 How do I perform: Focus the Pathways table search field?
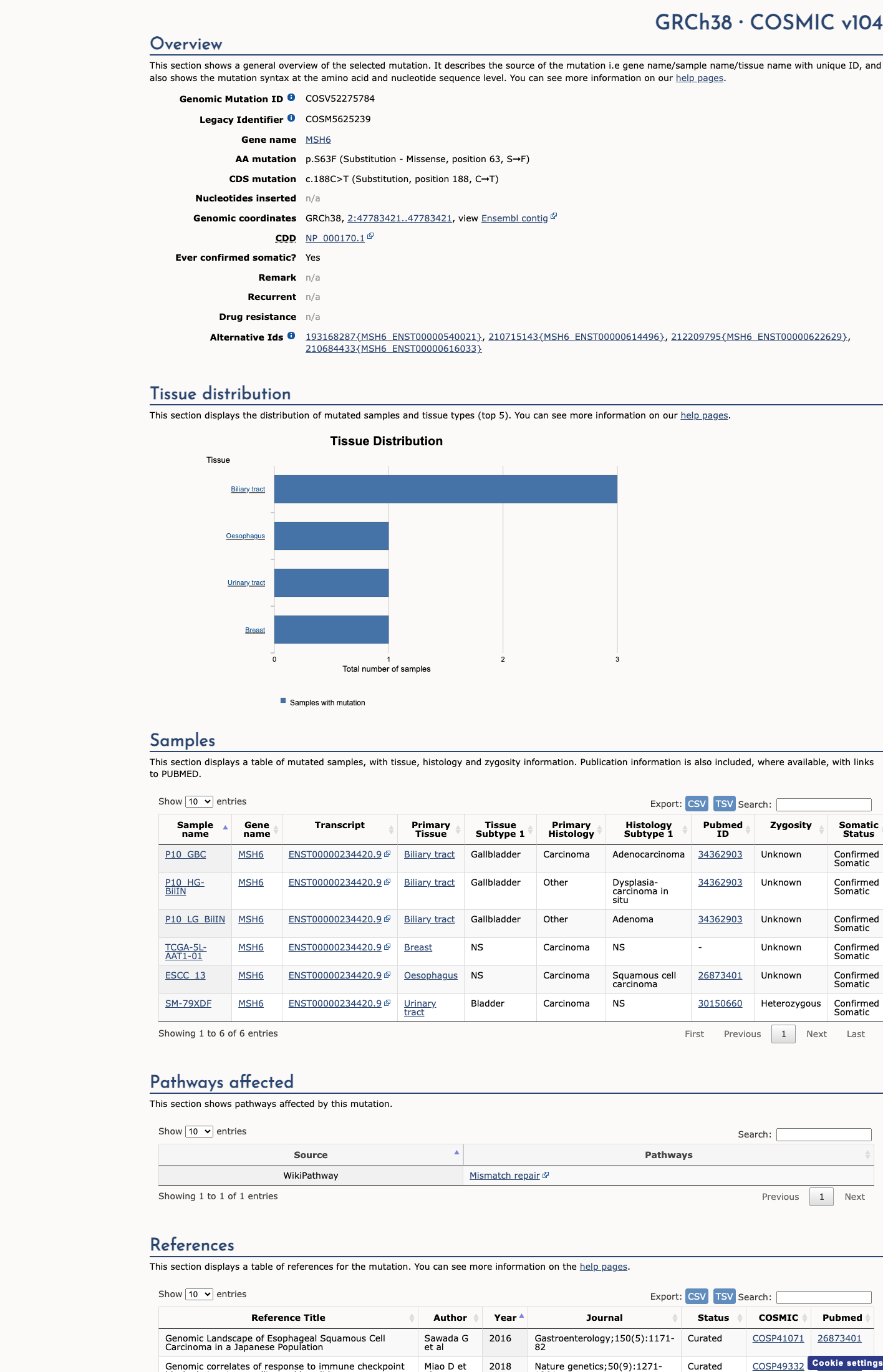(x=824, y=1134)
